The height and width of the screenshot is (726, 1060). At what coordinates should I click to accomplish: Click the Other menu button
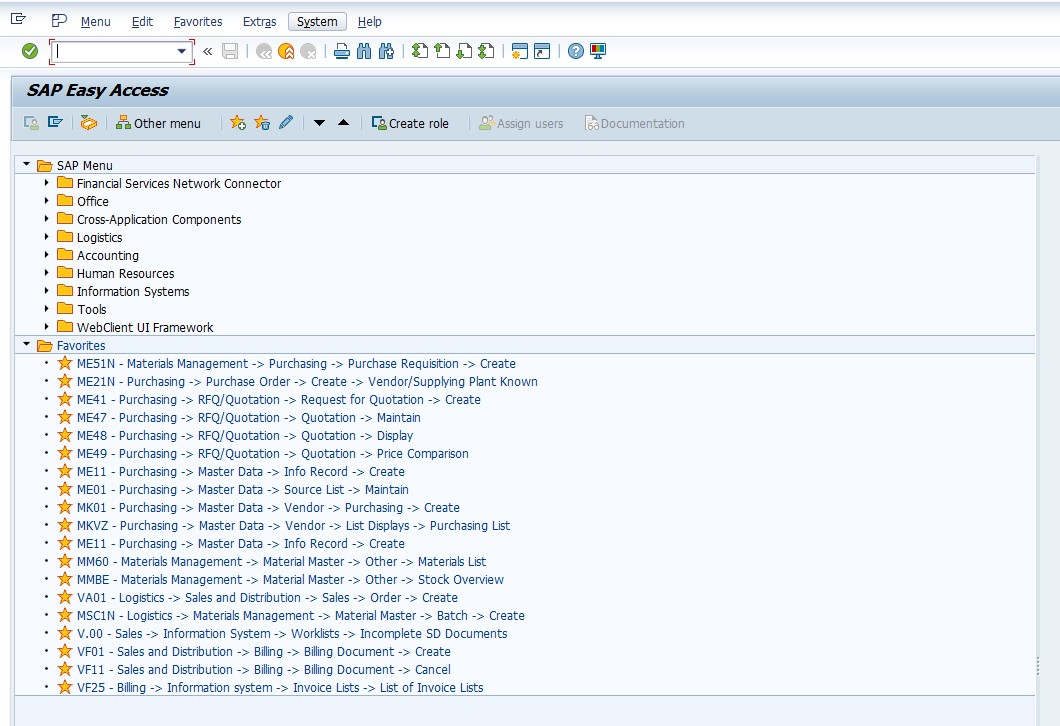[x=158, y=123]
